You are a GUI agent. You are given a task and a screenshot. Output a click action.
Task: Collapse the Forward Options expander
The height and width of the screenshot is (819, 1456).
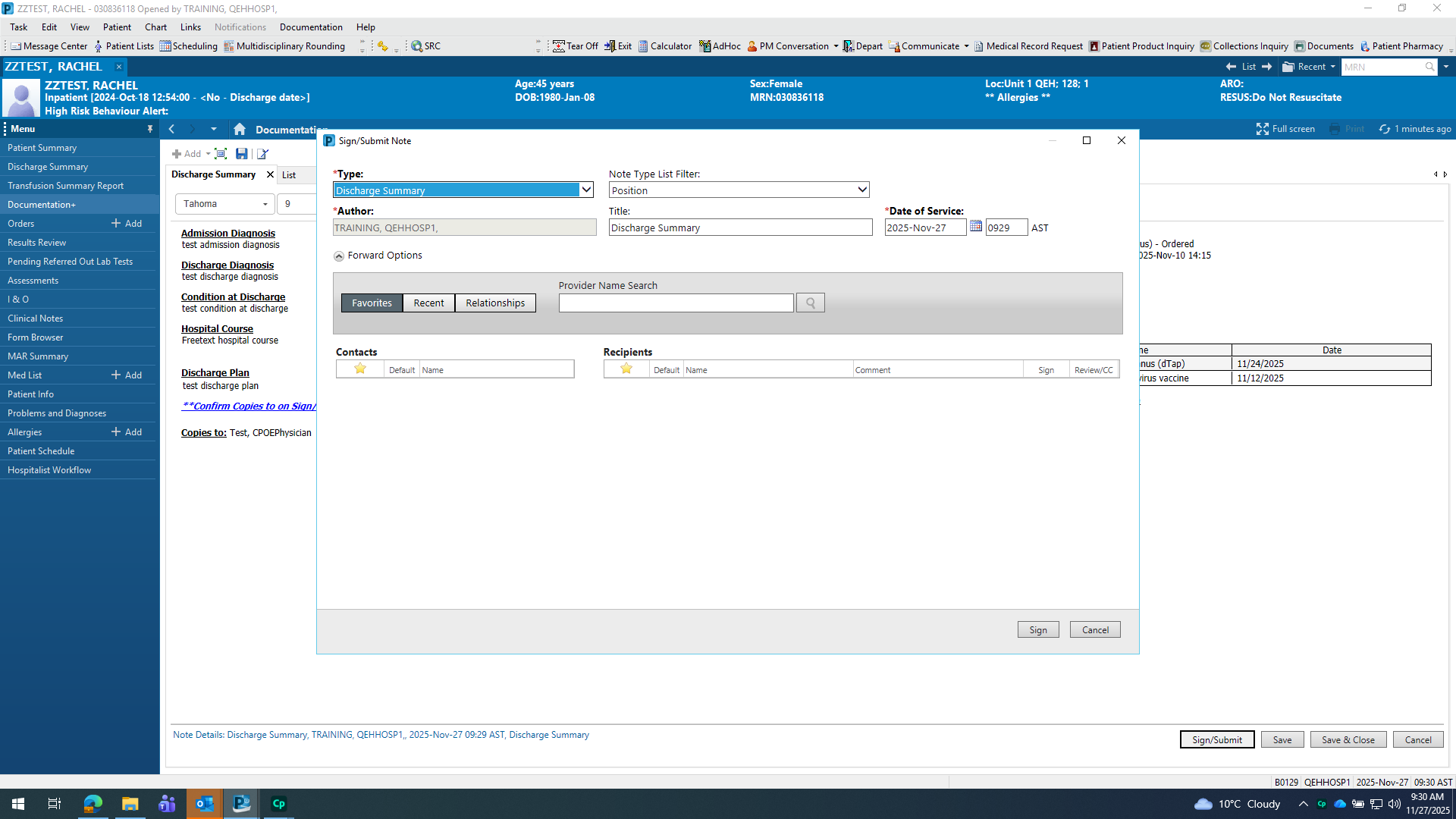[x=339, y=256]
